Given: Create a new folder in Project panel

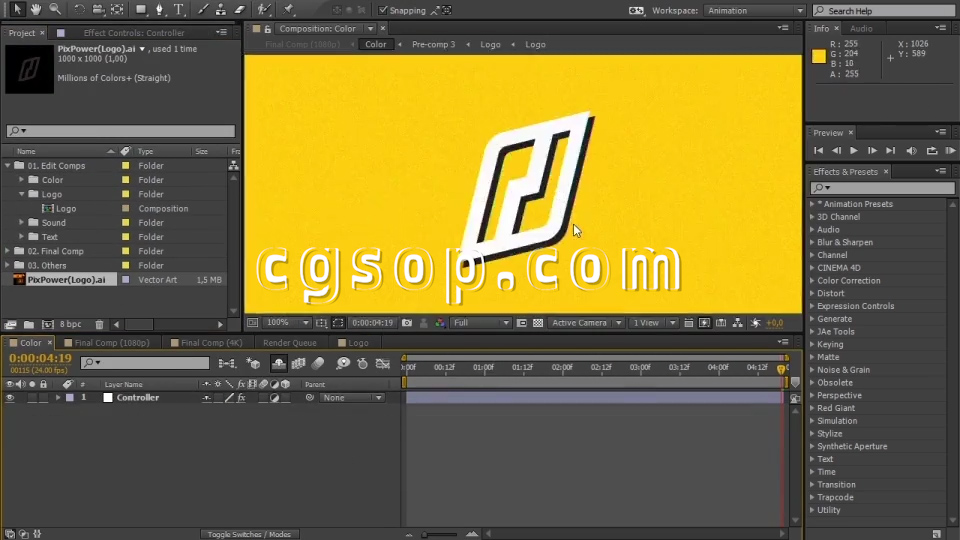Looking at the screenshot, I should point(29,324).
